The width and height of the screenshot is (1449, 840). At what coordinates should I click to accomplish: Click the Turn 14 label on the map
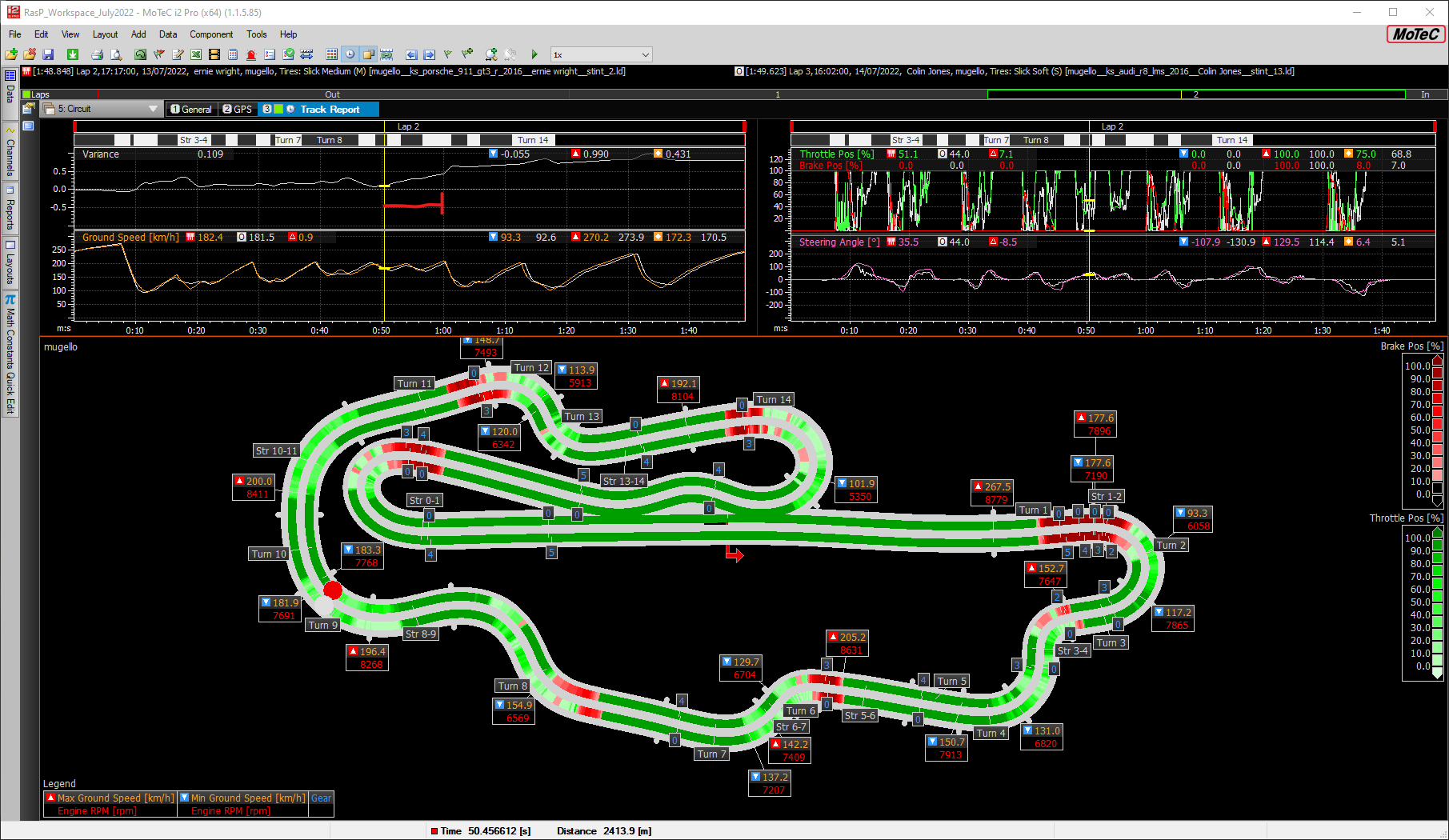pyautogui.click(x=774, y=399)
